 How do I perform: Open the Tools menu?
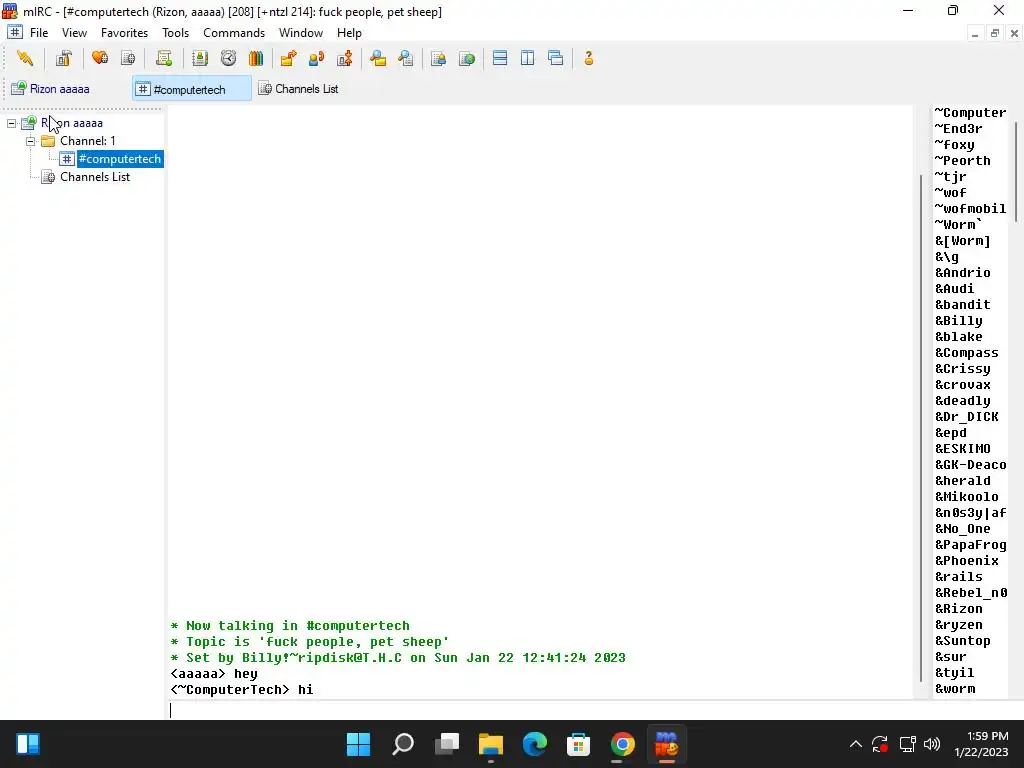(175, 33)
